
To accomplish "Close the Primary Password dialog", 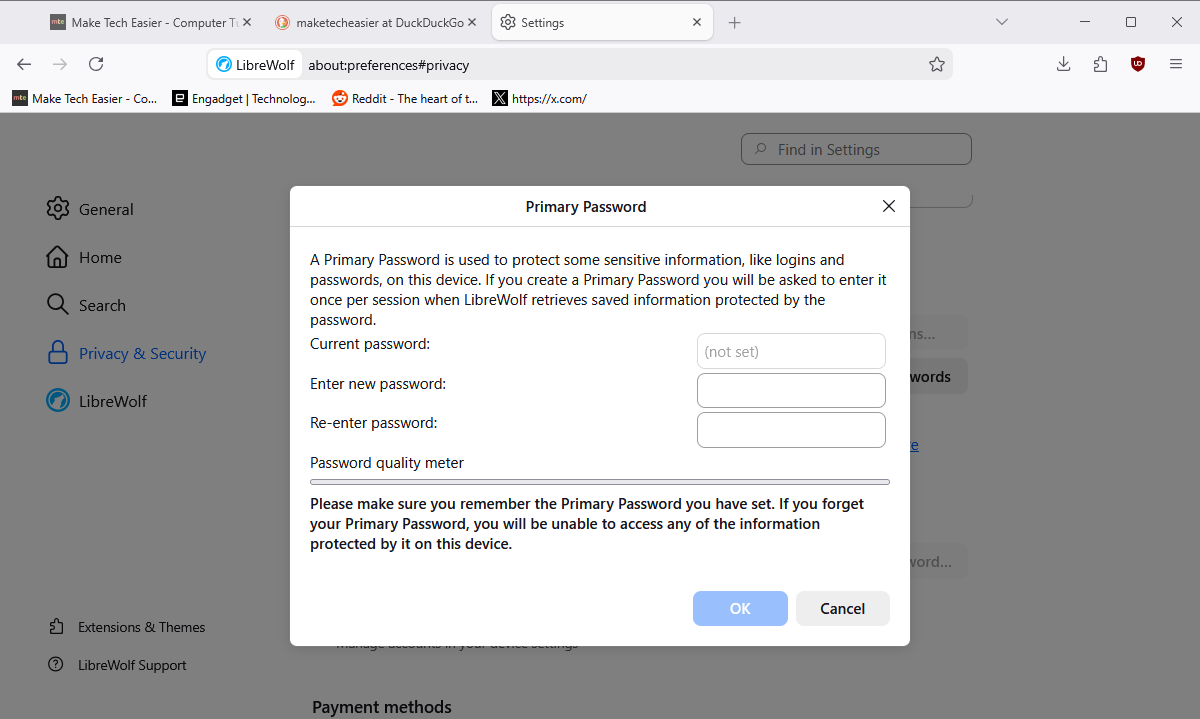I will [x=888, y=206].
